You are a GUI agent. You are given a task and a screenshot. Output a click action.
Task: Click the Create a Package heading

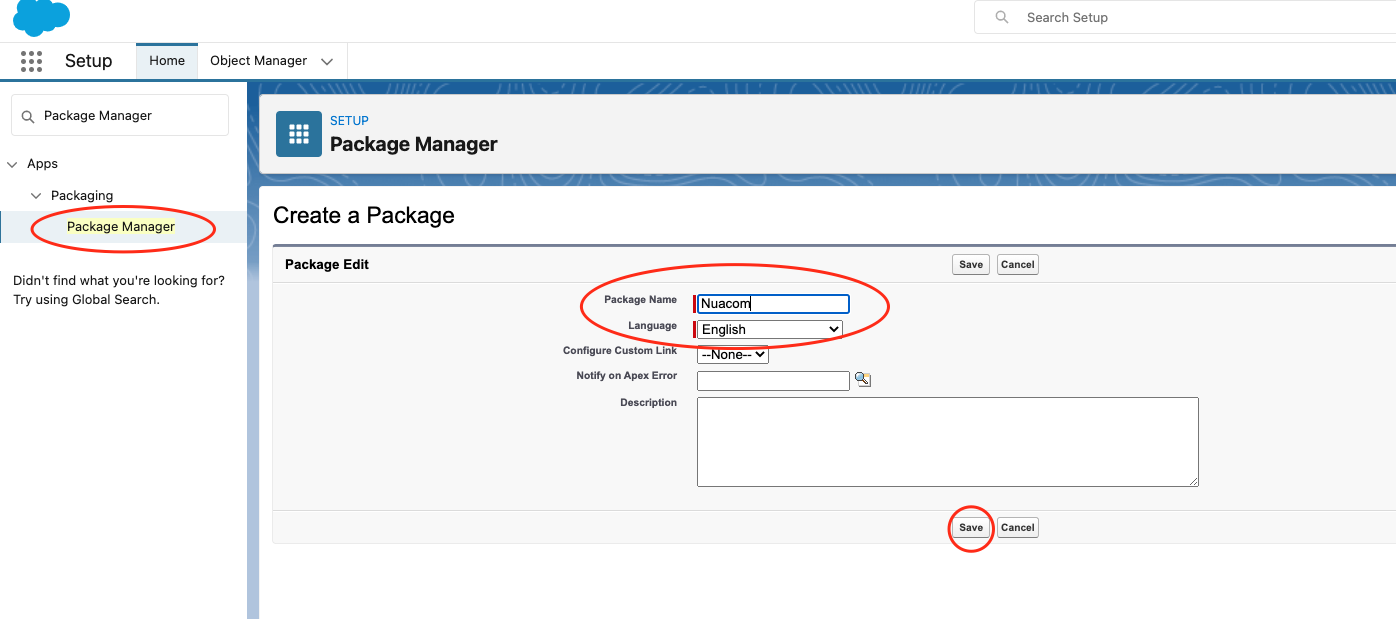364,216
